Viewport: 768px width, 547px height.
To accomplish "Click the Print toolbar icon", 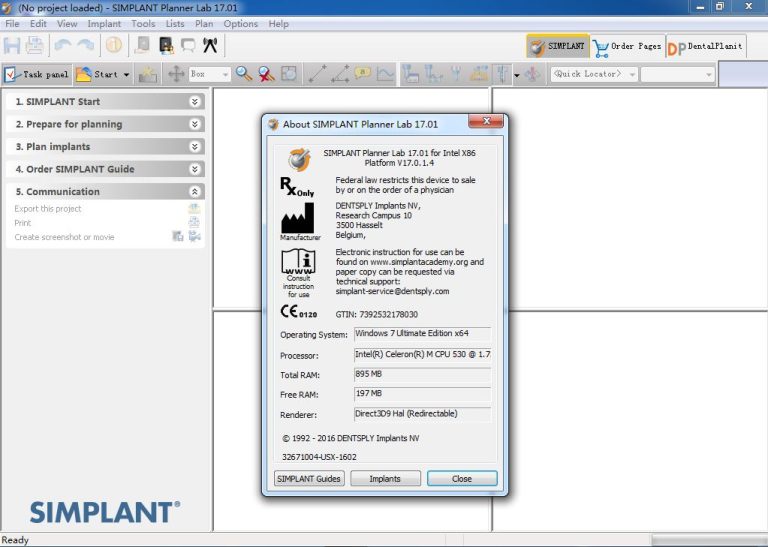I will 34,46.
